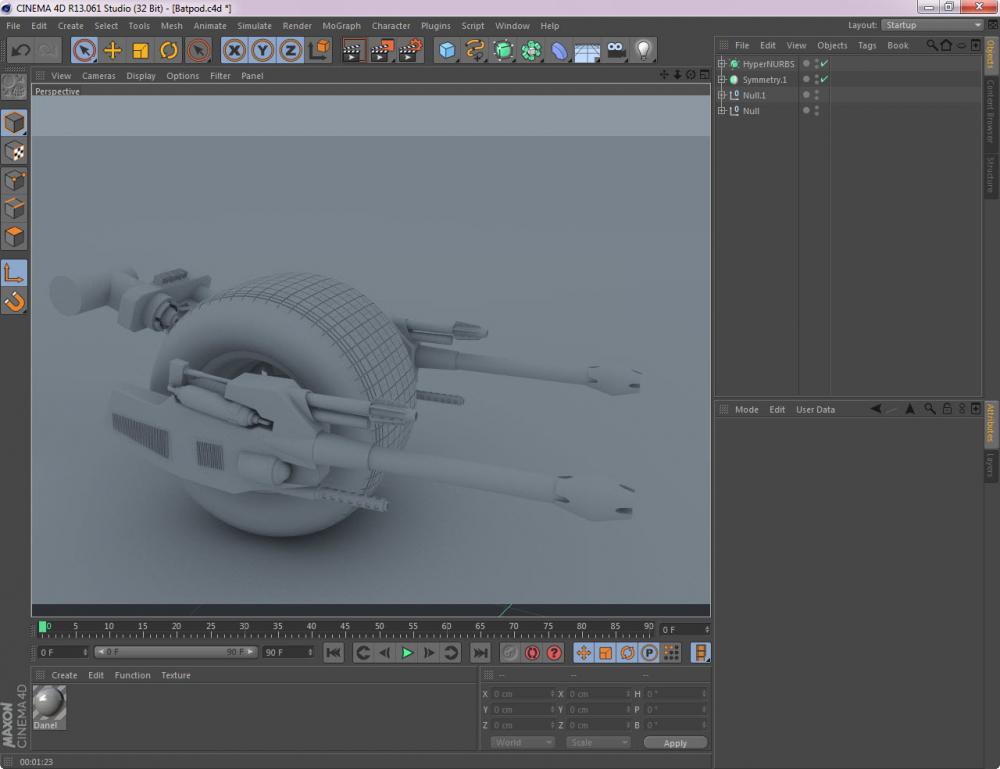Click the end frame 90 F stepper

click(311, 652)
